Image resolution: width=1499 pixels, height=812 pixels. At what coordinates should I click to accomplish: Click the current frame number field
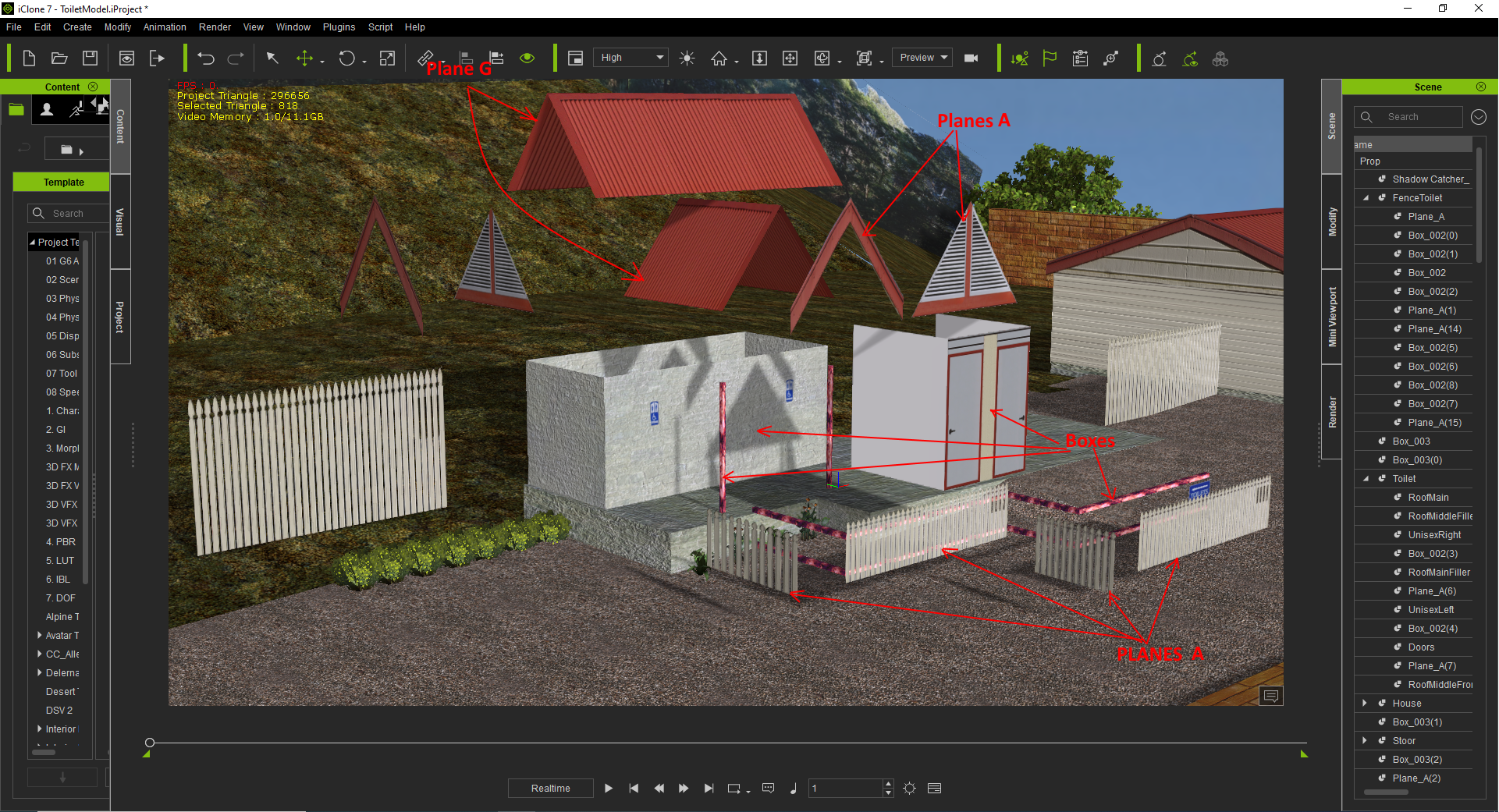[x=846, y=789]
